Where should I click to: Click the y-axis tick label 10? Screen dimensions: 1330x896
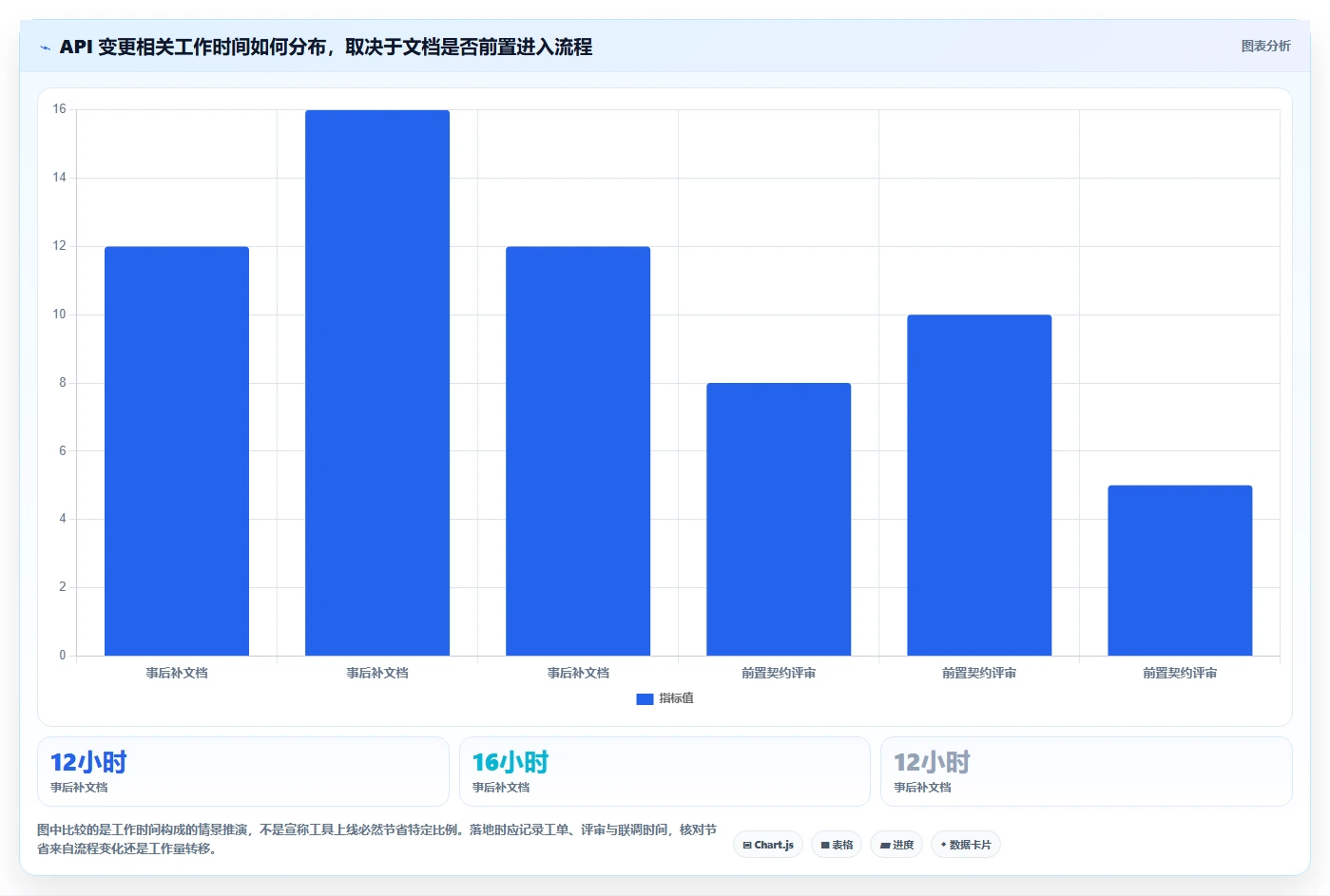60,315
